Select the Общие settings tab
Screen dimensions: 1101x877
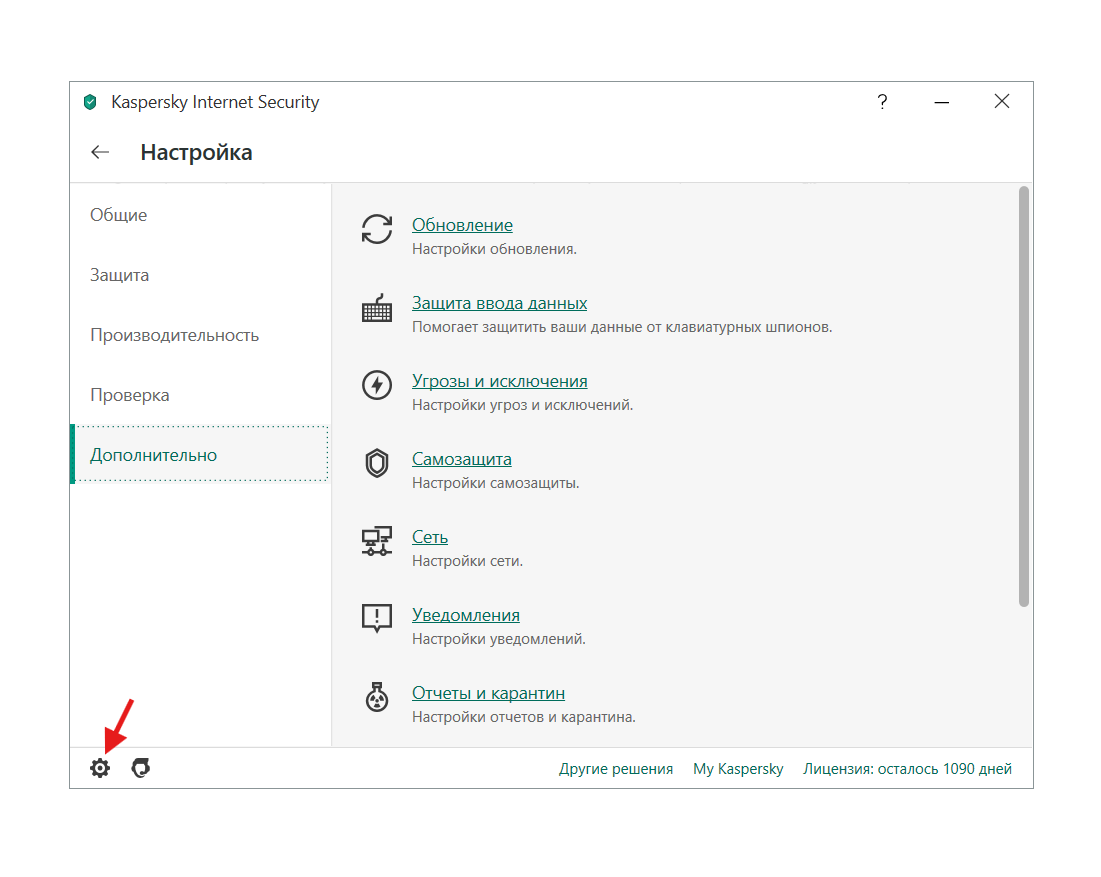[x=200, y=215]
